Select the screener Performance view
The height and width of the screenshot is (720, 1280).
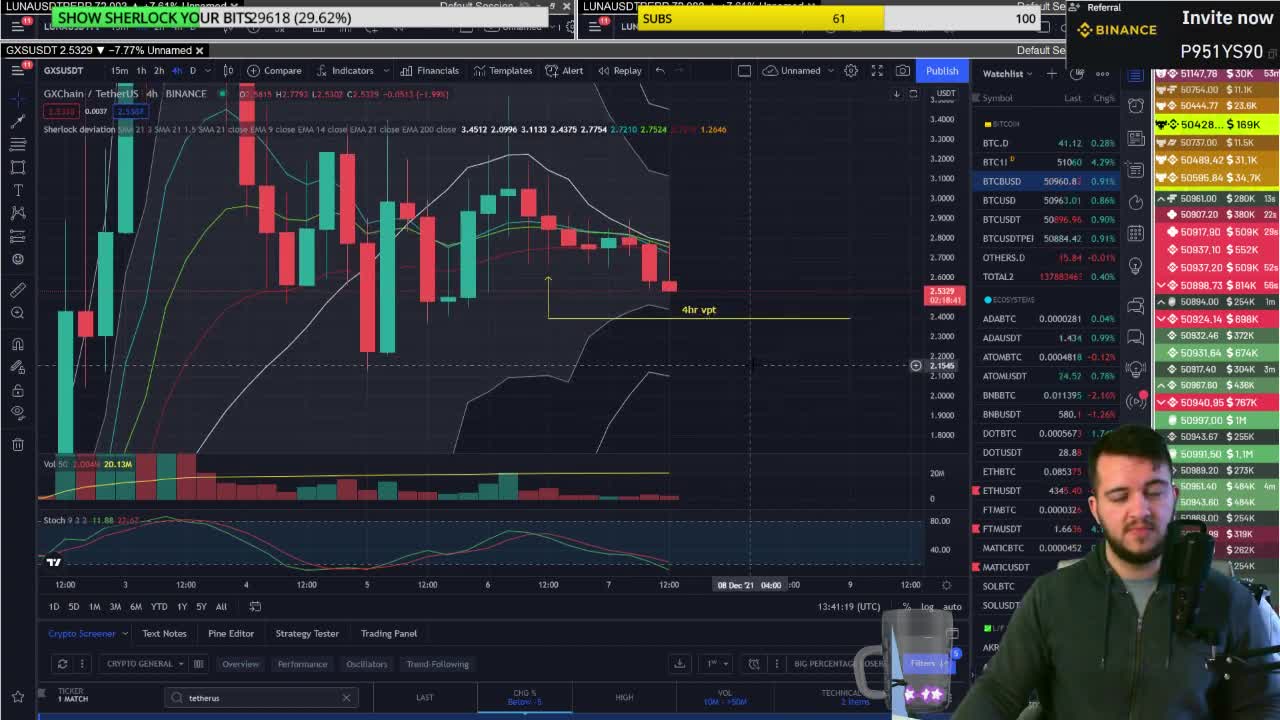[x=302, y=663]
